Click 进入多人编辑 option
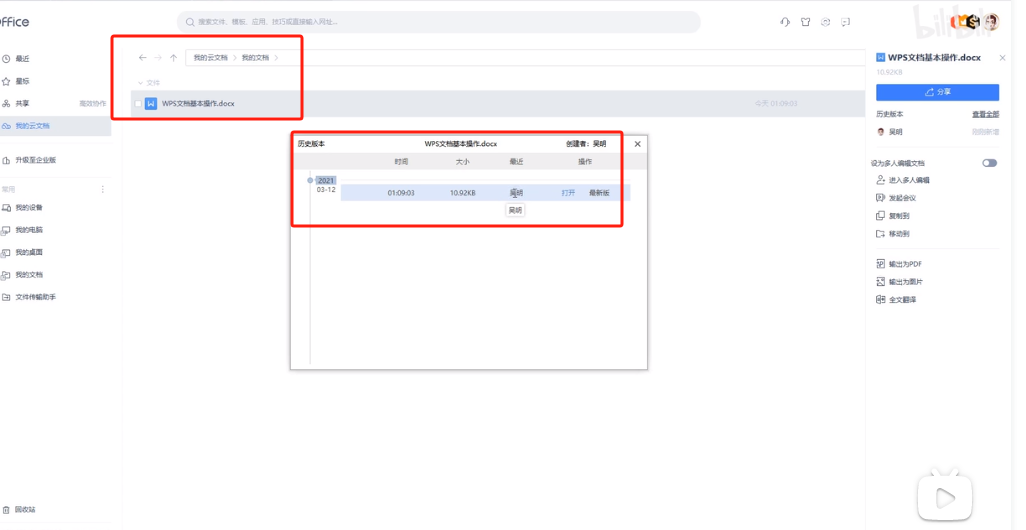Viewport: 1026px width, 530px height. pyautogui.click(x=903, y=180)
